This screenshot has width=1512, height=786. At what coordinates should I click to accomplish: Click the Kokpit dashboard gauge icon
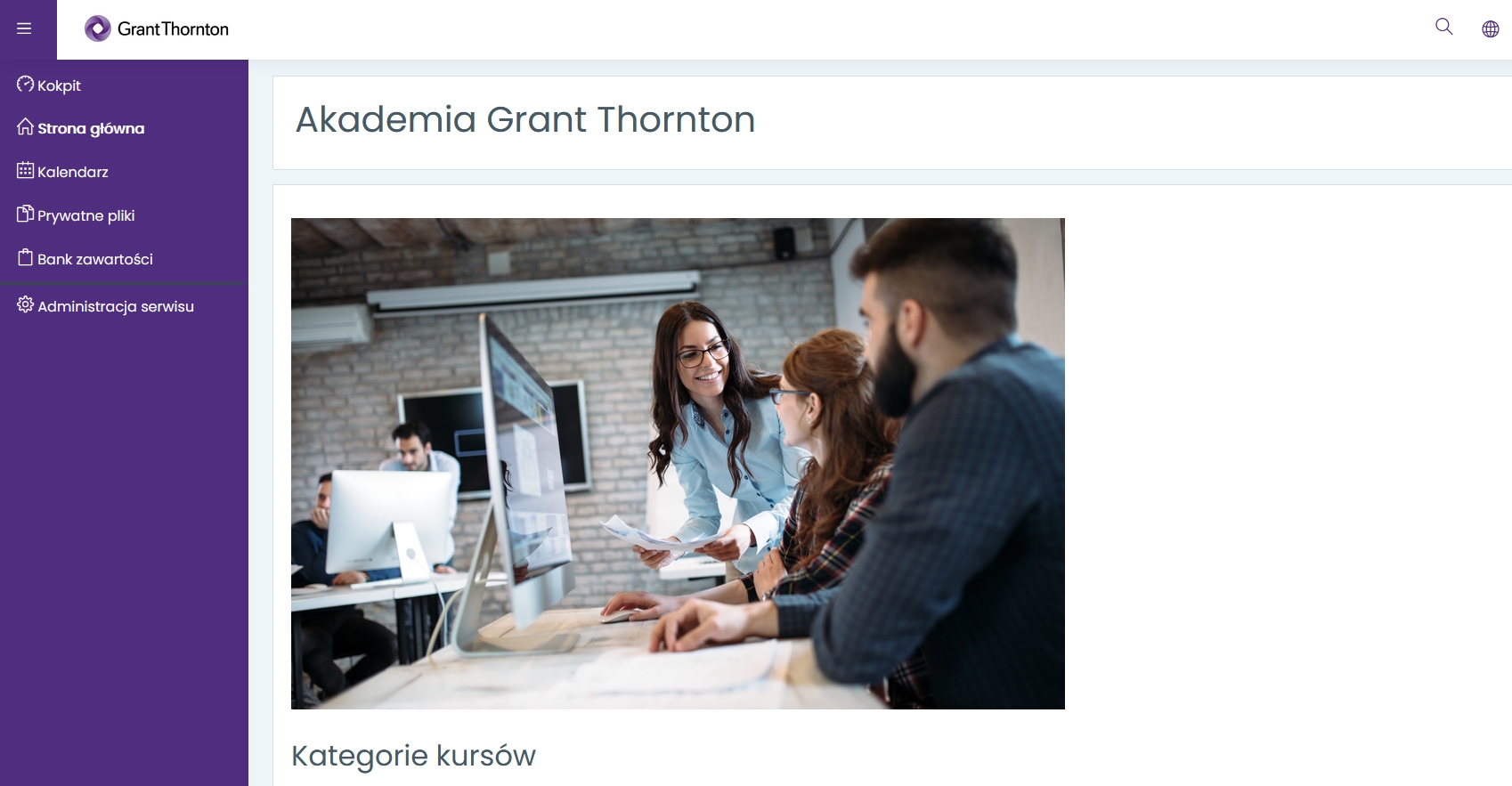pos(25,84)
